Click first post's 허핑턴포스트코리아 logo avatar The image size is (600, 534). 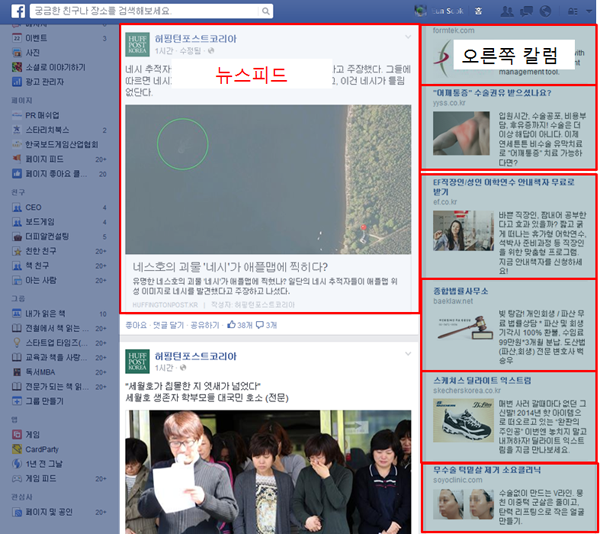pos(137,44)
